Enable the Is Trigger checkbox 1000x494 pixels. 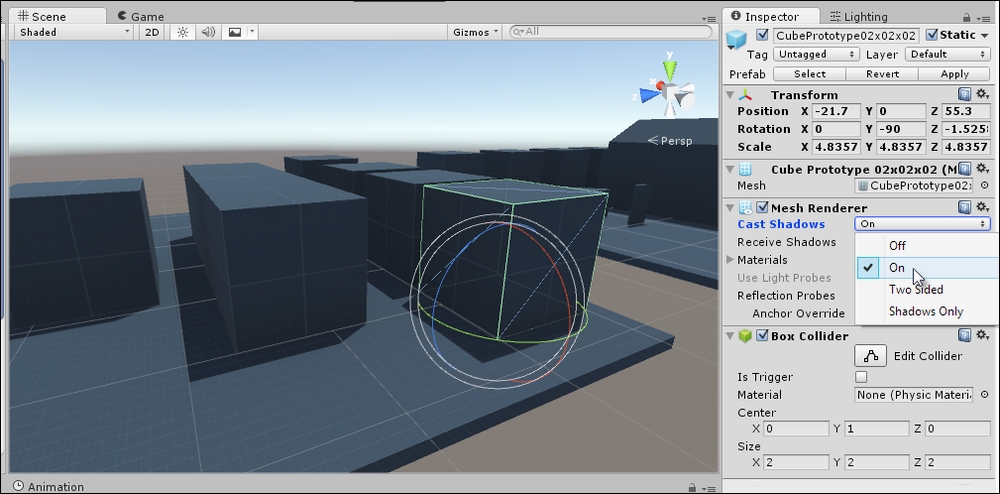pos(861,377)
